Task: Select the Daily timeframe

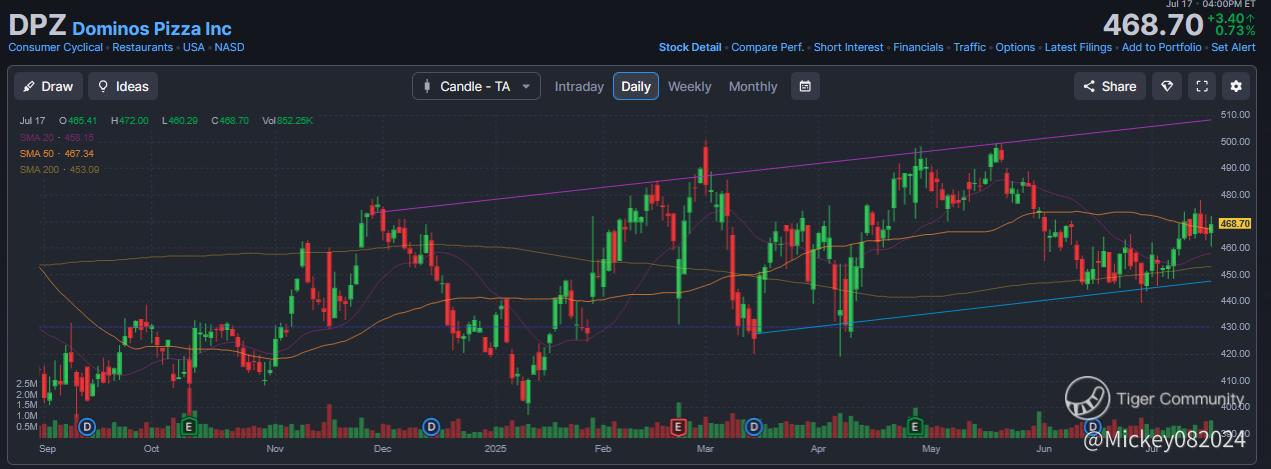Action: pyautogui.click(x=636, y=86)
